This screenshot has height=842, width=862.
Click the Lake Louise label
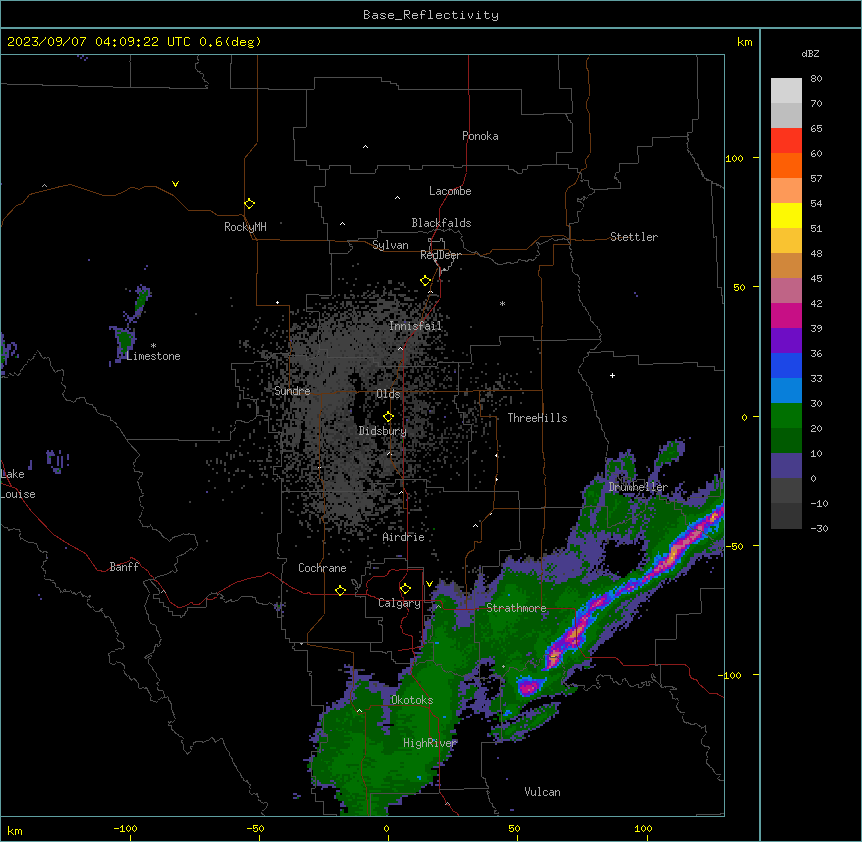click(18, 484)
